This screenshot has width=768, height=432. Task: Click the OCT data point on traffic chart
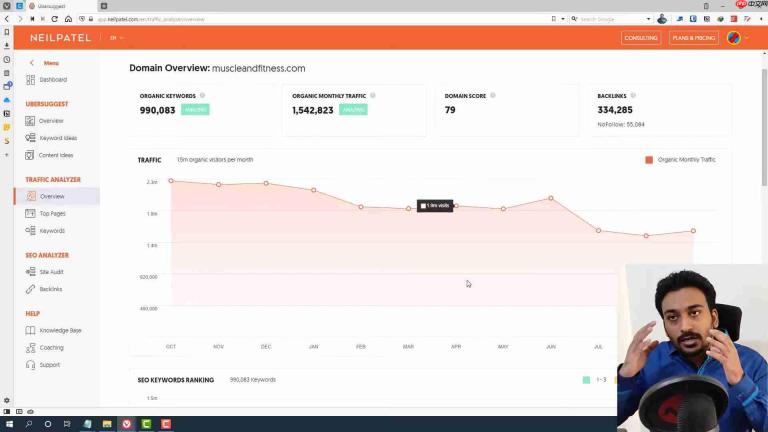[x=171, y=181]
